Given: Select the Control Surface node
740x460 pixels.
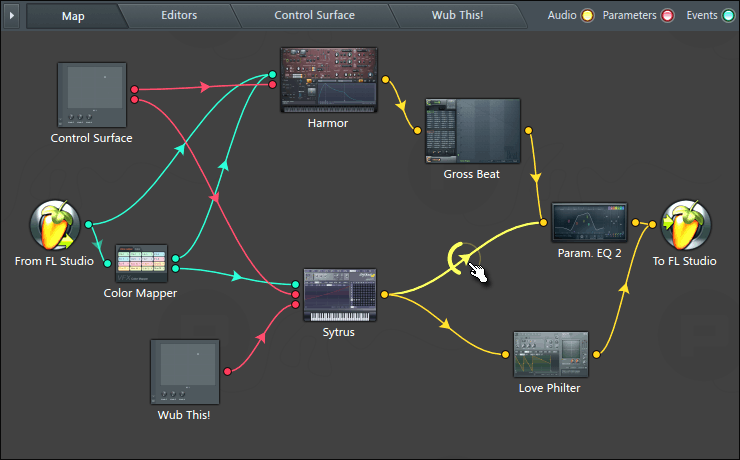Looking at the screenshot, I should click(x=92, y=95).
